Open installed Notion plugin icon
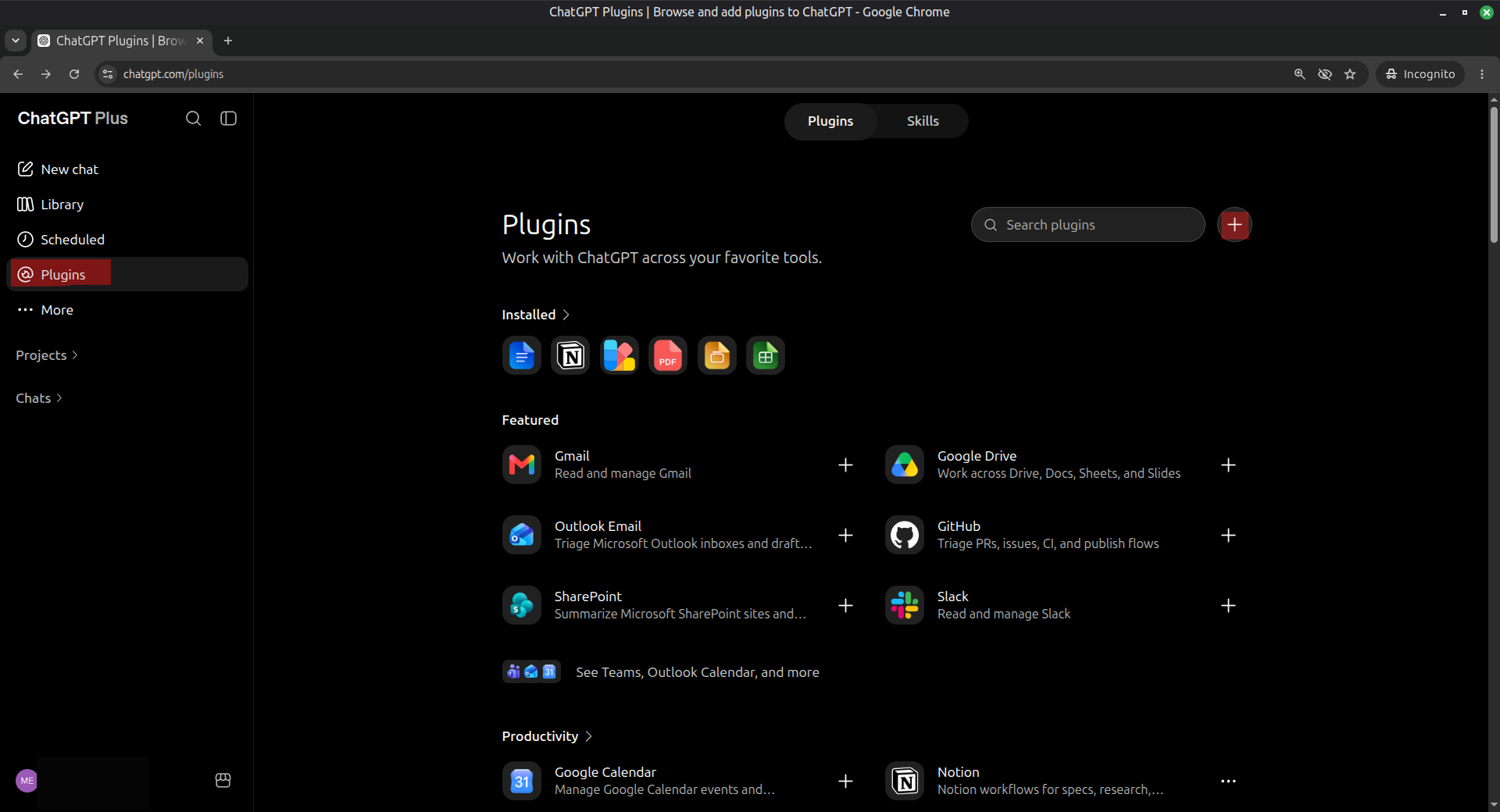Image resolution: width=1500 pixels, height=812 pixels. (570, 356)
